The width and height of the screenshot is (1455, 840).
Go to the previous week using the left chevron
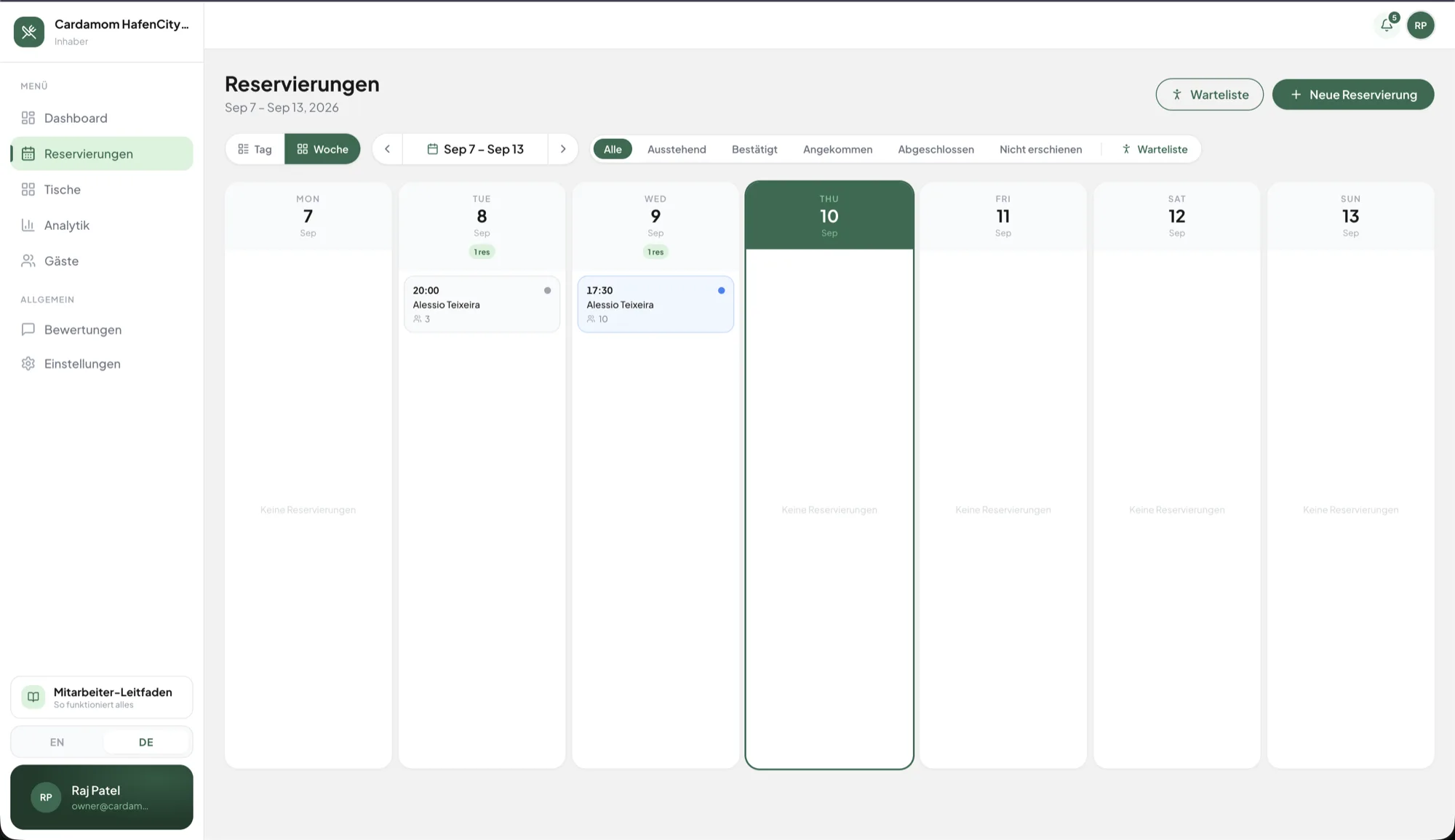(387, 149)
